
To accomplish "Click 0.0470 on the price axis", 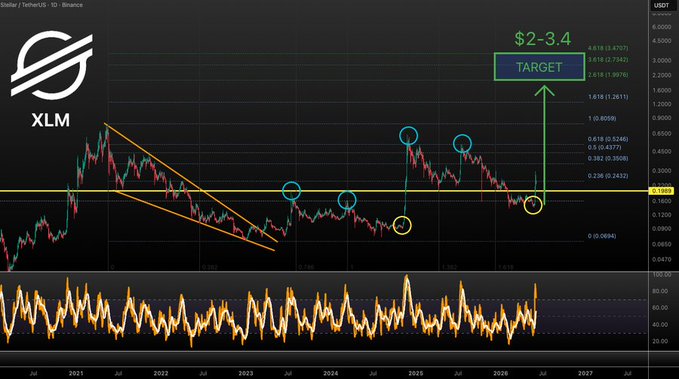I will coord(661,260).
